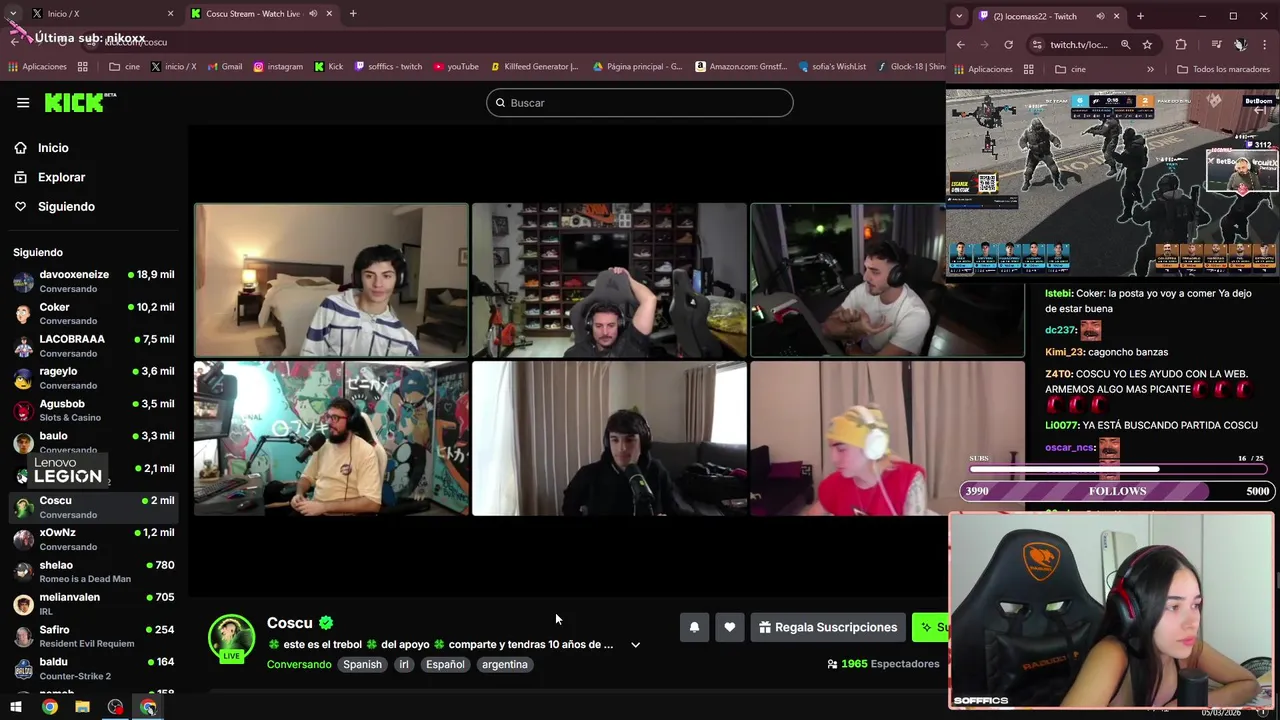The image size is (1280, 720).
Task: Select the argentina tag
Action: [504, 664]
